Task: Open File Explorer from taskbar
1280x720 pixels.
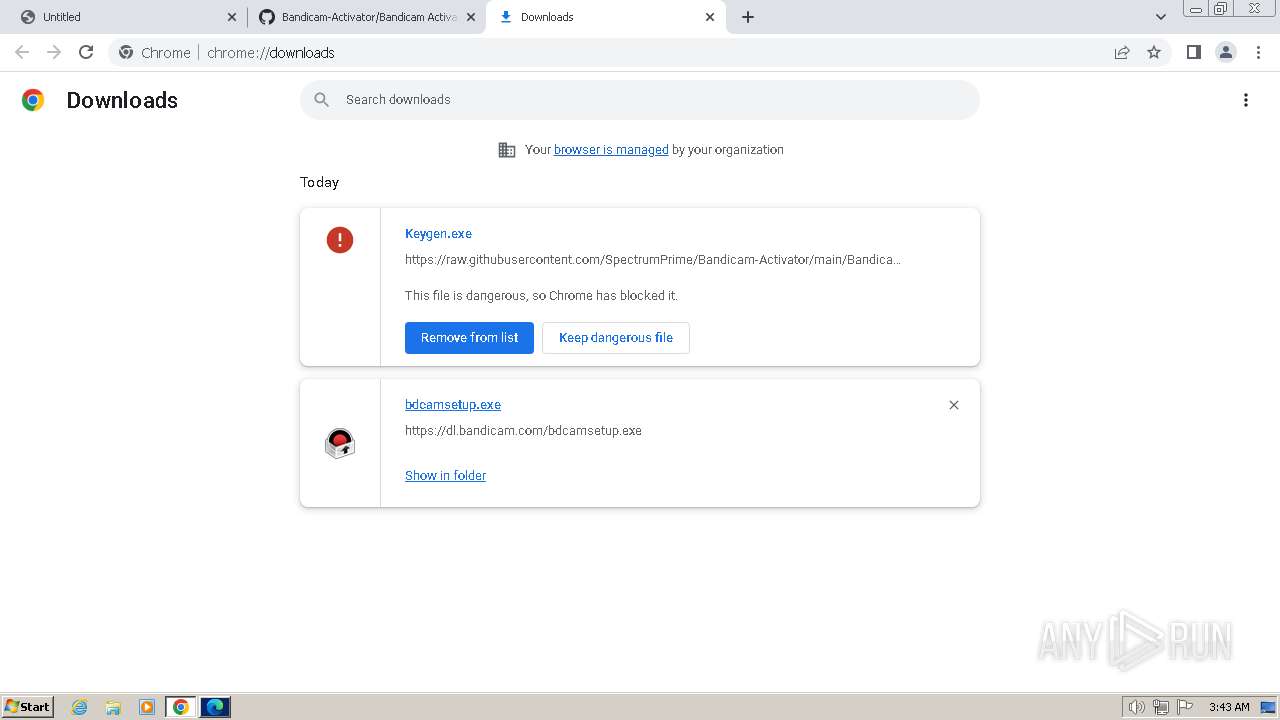Action: point(113,707)
